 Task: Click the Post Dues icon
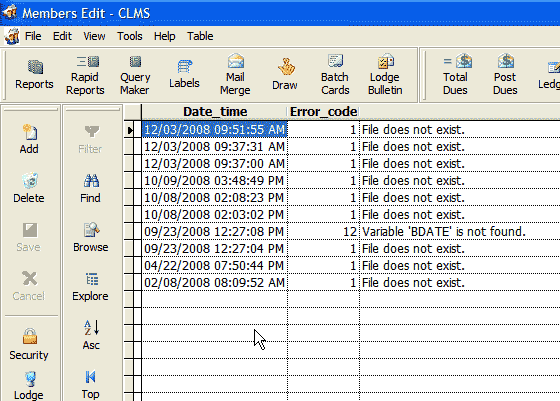(505, 74)
